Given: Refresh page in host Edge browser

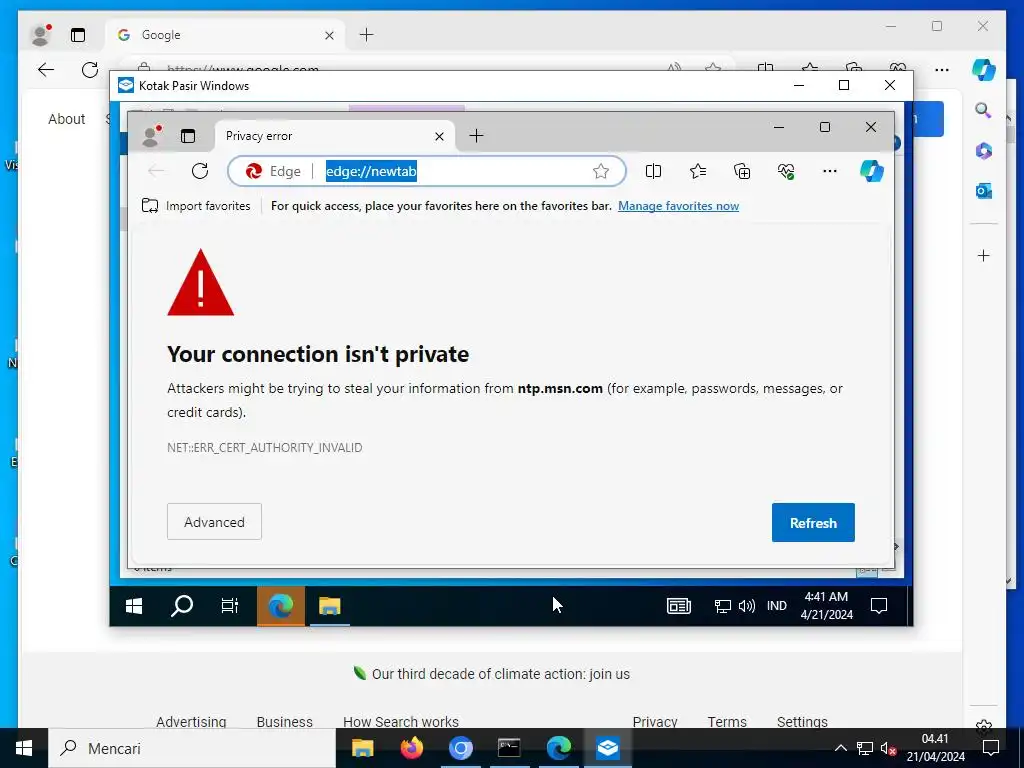Looking at the screenshot, I should coord(90,70).
